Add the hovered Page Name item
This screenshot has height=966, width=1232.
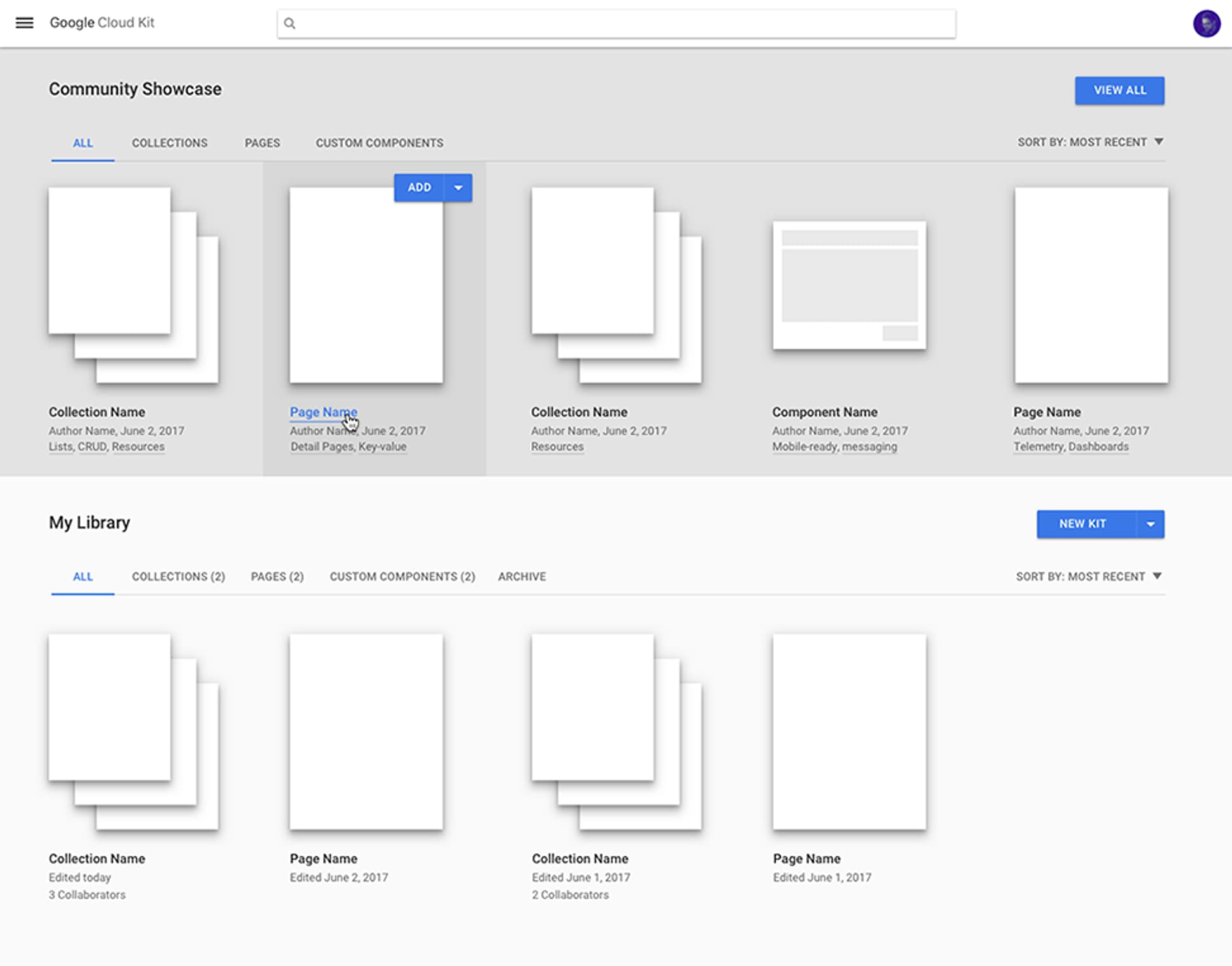[419, 188]
